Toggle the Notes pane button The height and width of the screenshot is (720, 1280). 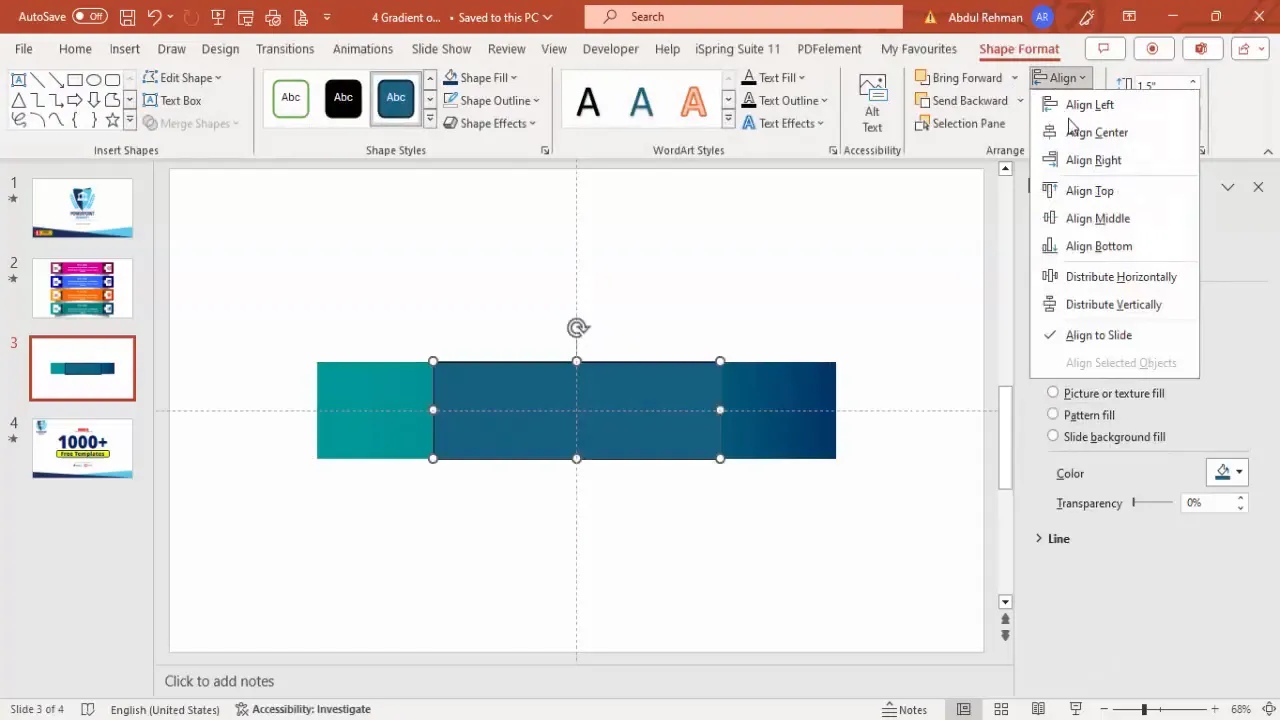click(904, 709)
